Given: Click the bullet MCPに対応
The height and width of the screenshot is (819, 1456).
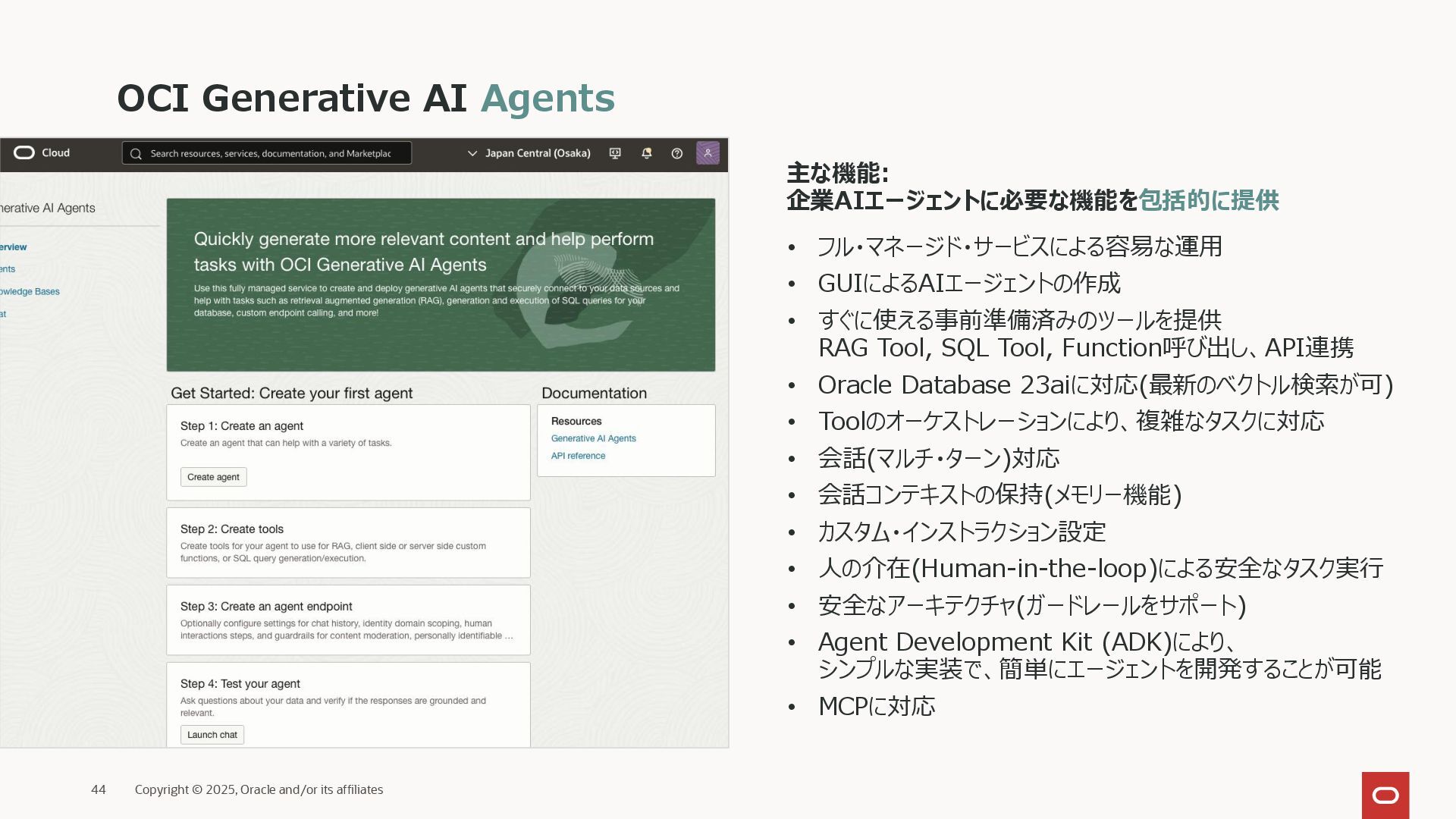Looking at the screenshot, I should pos(876,706).
